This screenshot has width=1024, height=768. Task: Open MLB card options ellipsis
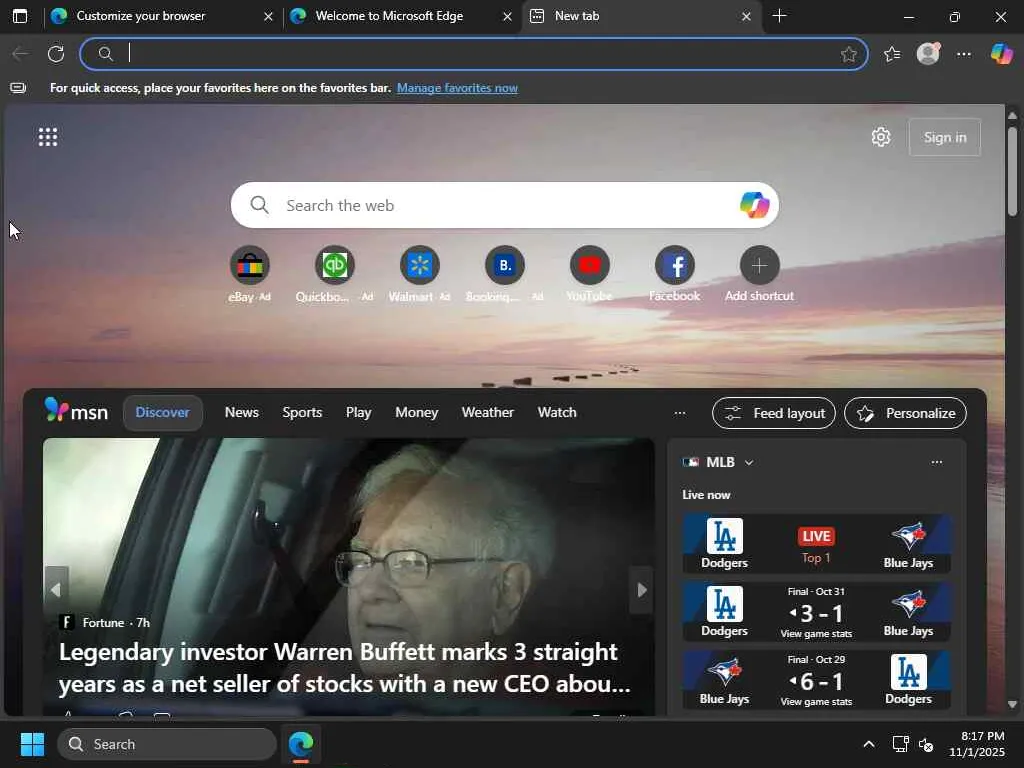[936, 462]
